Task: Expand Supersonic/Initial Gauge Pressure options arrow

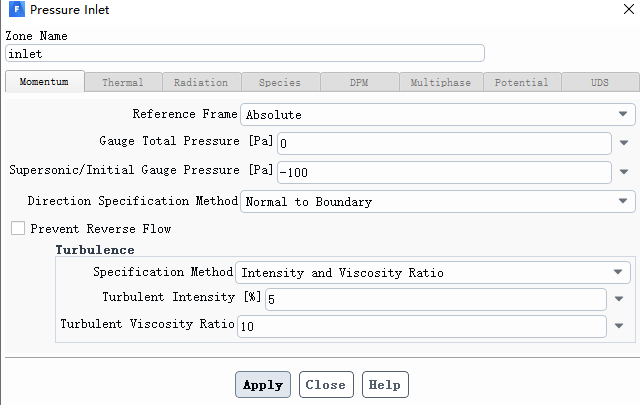Action: click(624, 172)
